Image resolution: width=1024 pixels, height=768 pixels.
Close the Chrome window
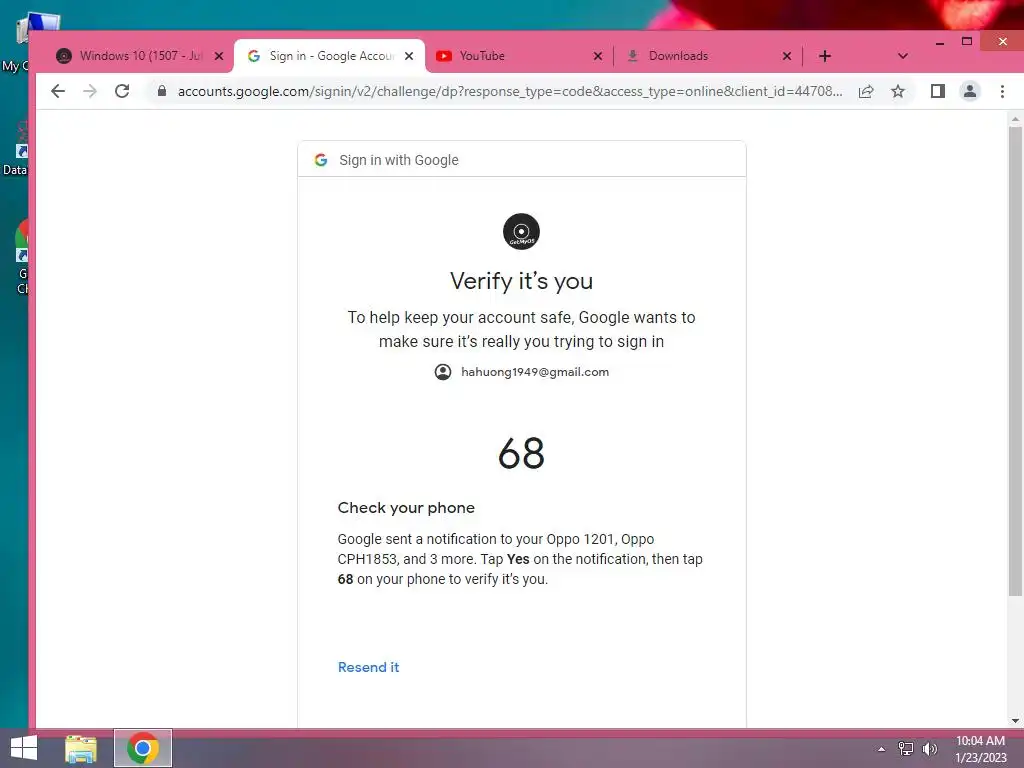[1003, 41]
